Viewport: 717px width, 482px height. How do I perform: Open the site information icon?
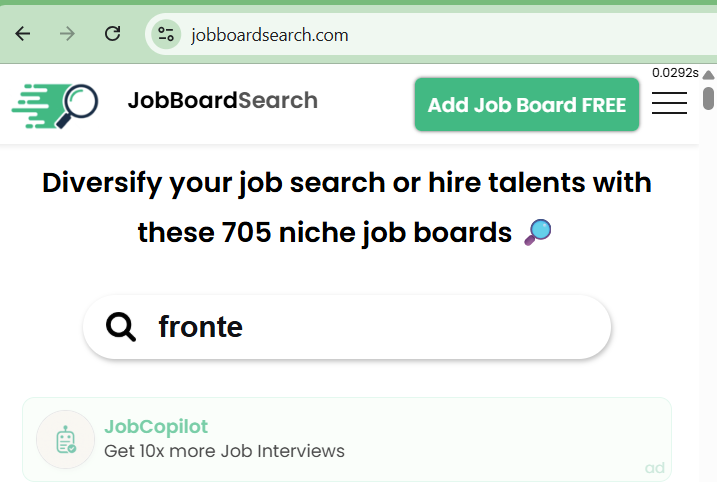coord(166,35)
